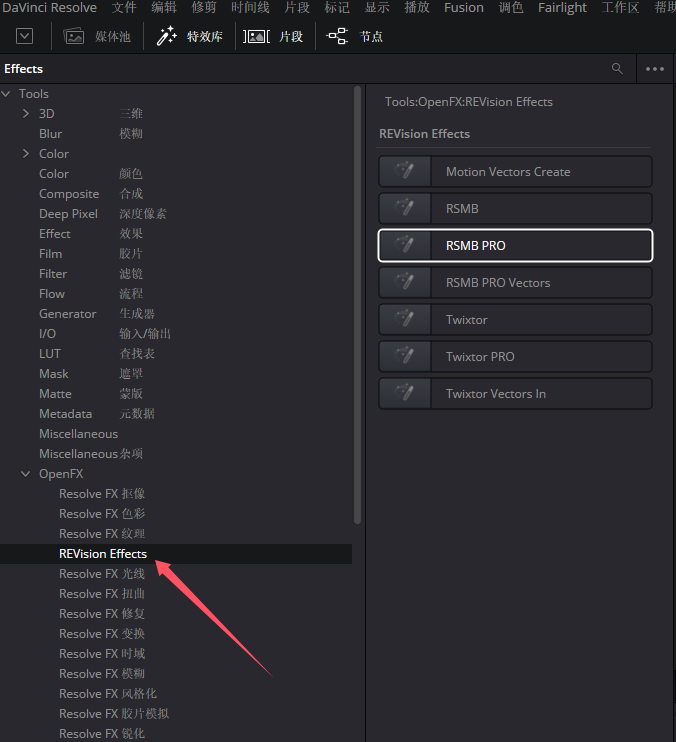Expand the Color category with chevron
Image resolution: width=676 pixels, height=742 pixels.
coord(26,154)
